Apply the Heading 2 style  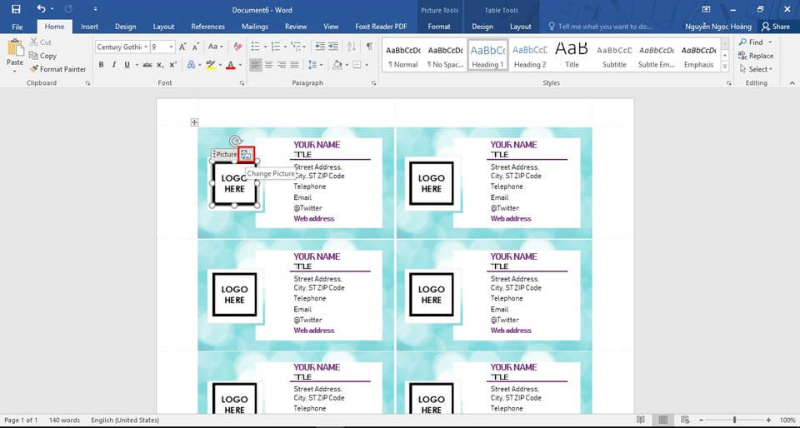(x=530, y=56)
